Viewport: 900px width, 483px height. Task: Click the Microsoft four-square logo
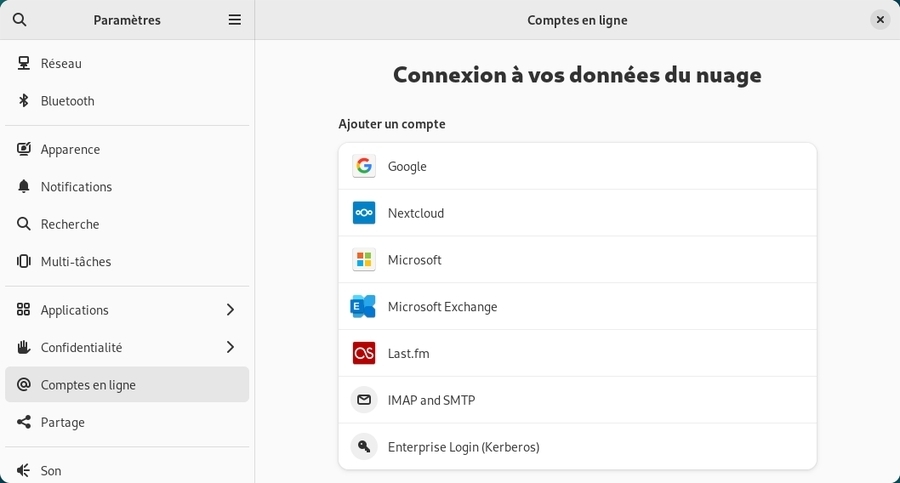[364, 260]
